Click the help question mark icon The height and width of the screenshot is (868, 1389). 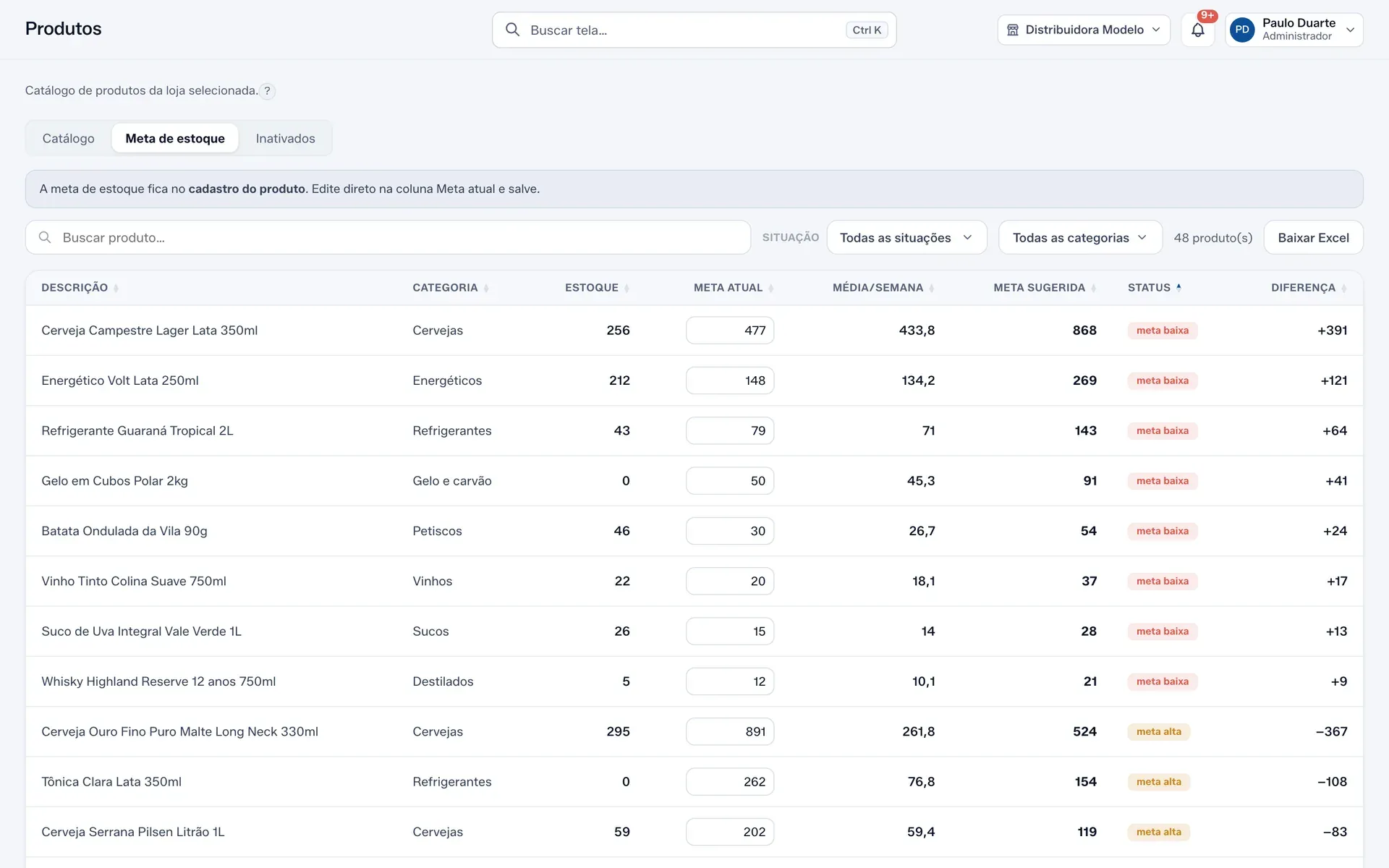tap(268, 91)
